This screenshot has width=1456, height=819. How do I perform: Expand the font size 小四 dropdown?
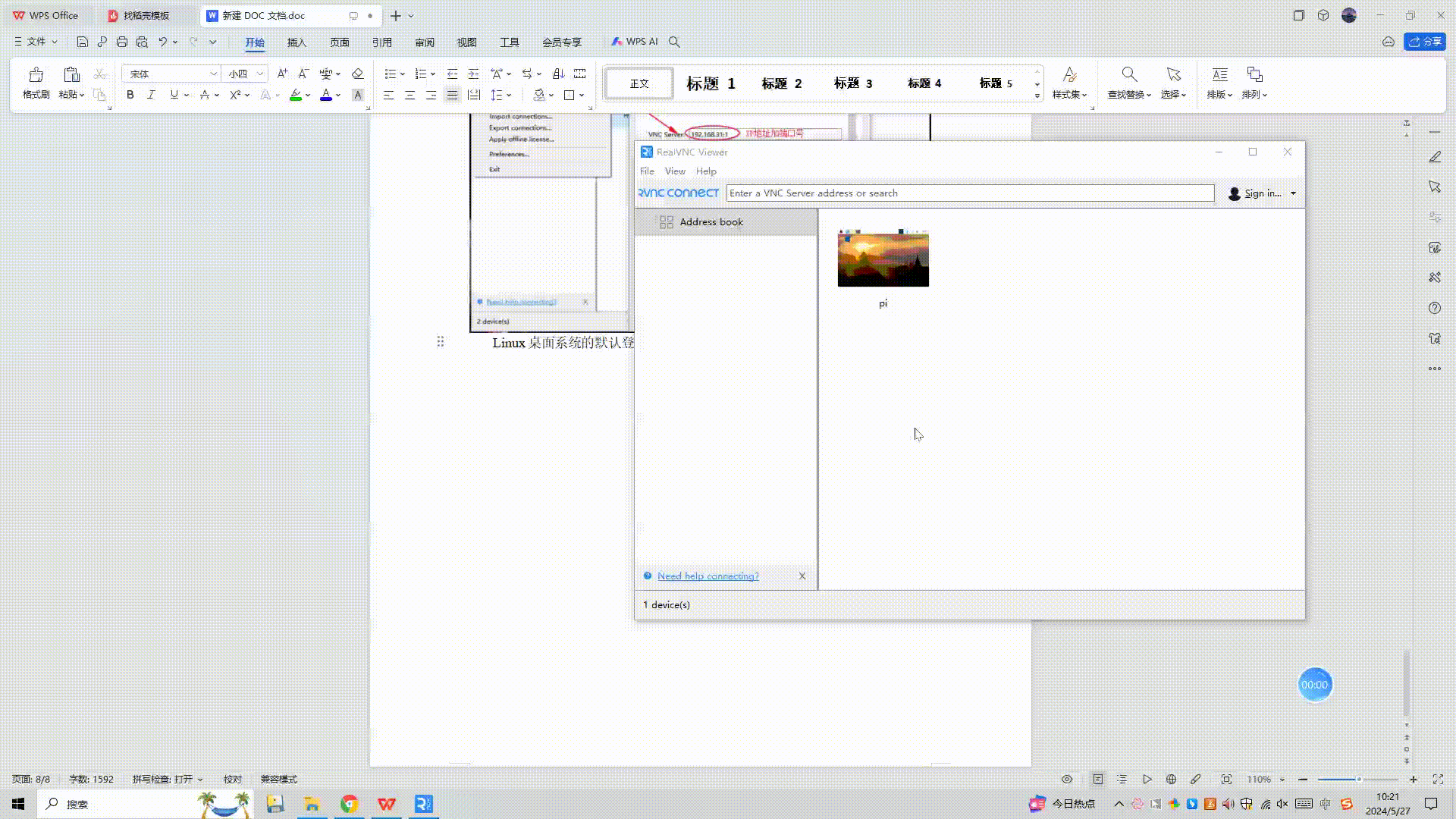coord(260,74)
